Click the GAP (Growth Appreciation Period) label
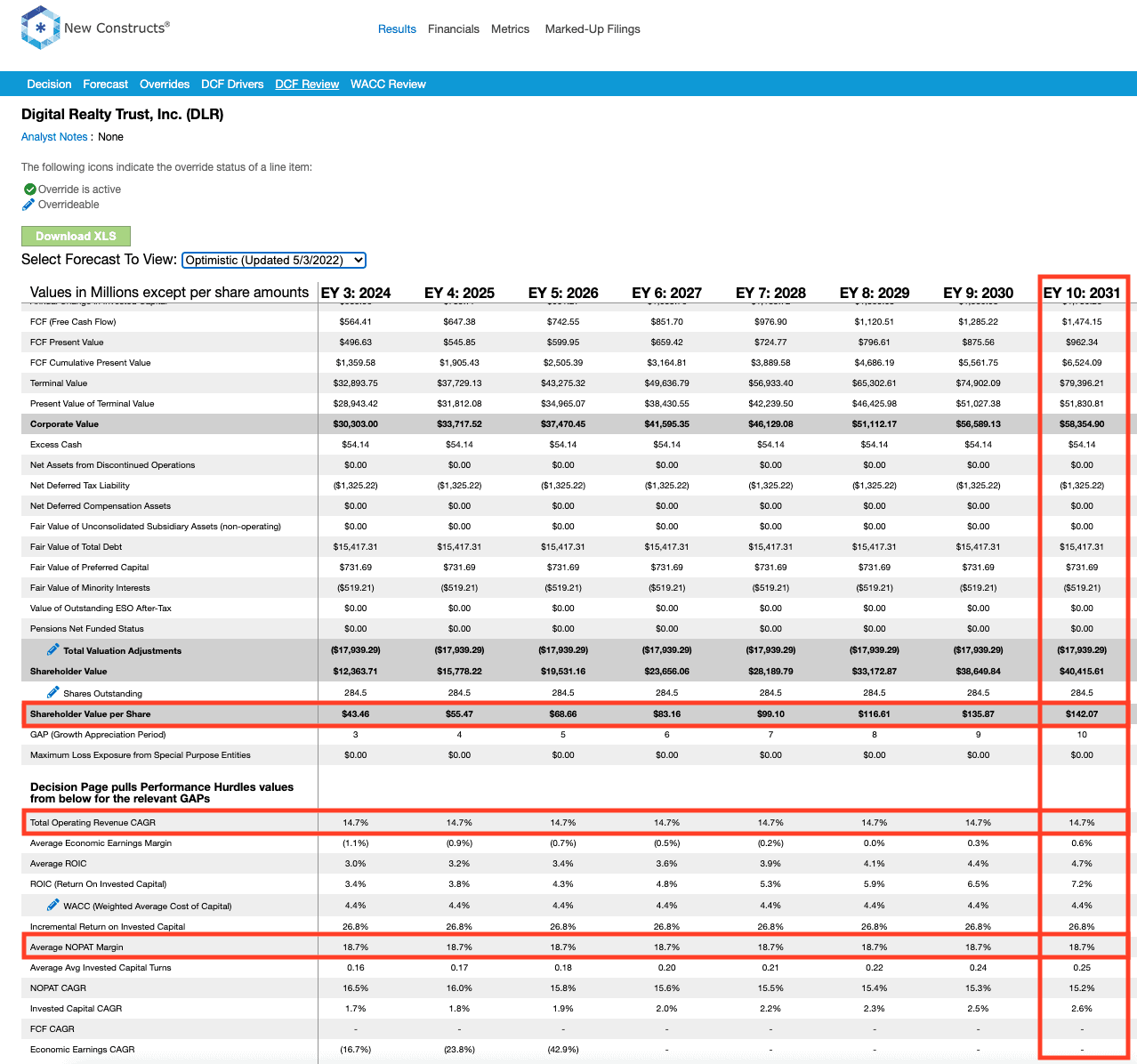The image size is (1137, 1064). [x=98, y=735]
